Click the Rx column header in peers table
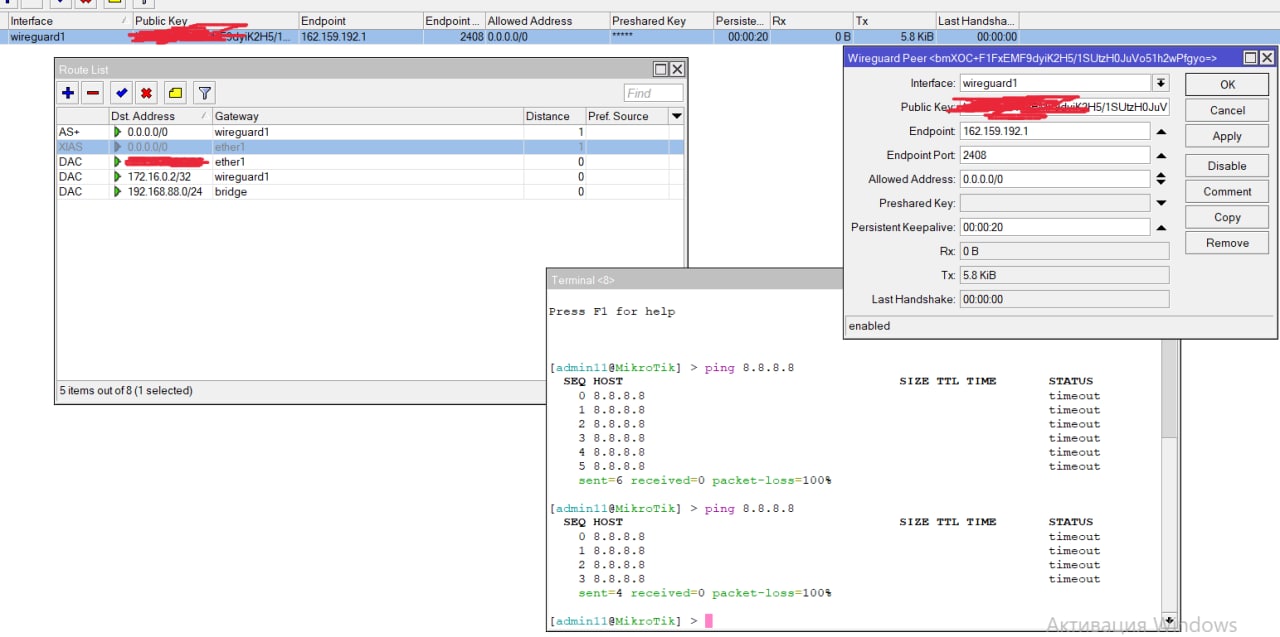1280x637 pixels. coord(811,21)
